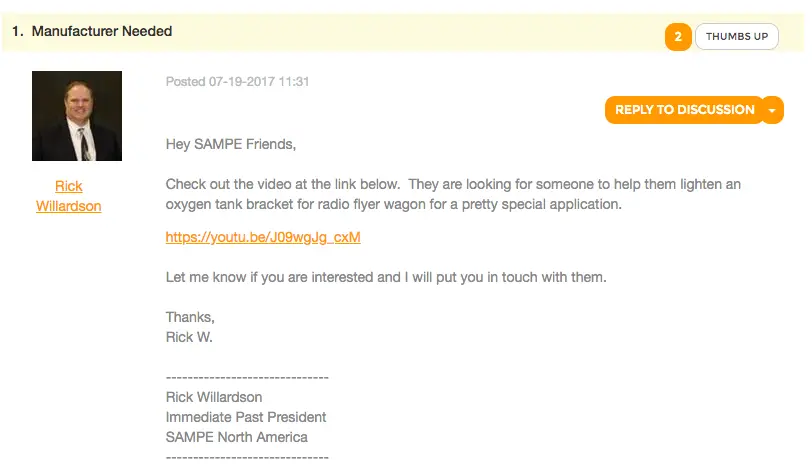Viewport: 812px width, 467px height.
Task: Click the Manufacturer Needed post title
Action: [102, 31]
